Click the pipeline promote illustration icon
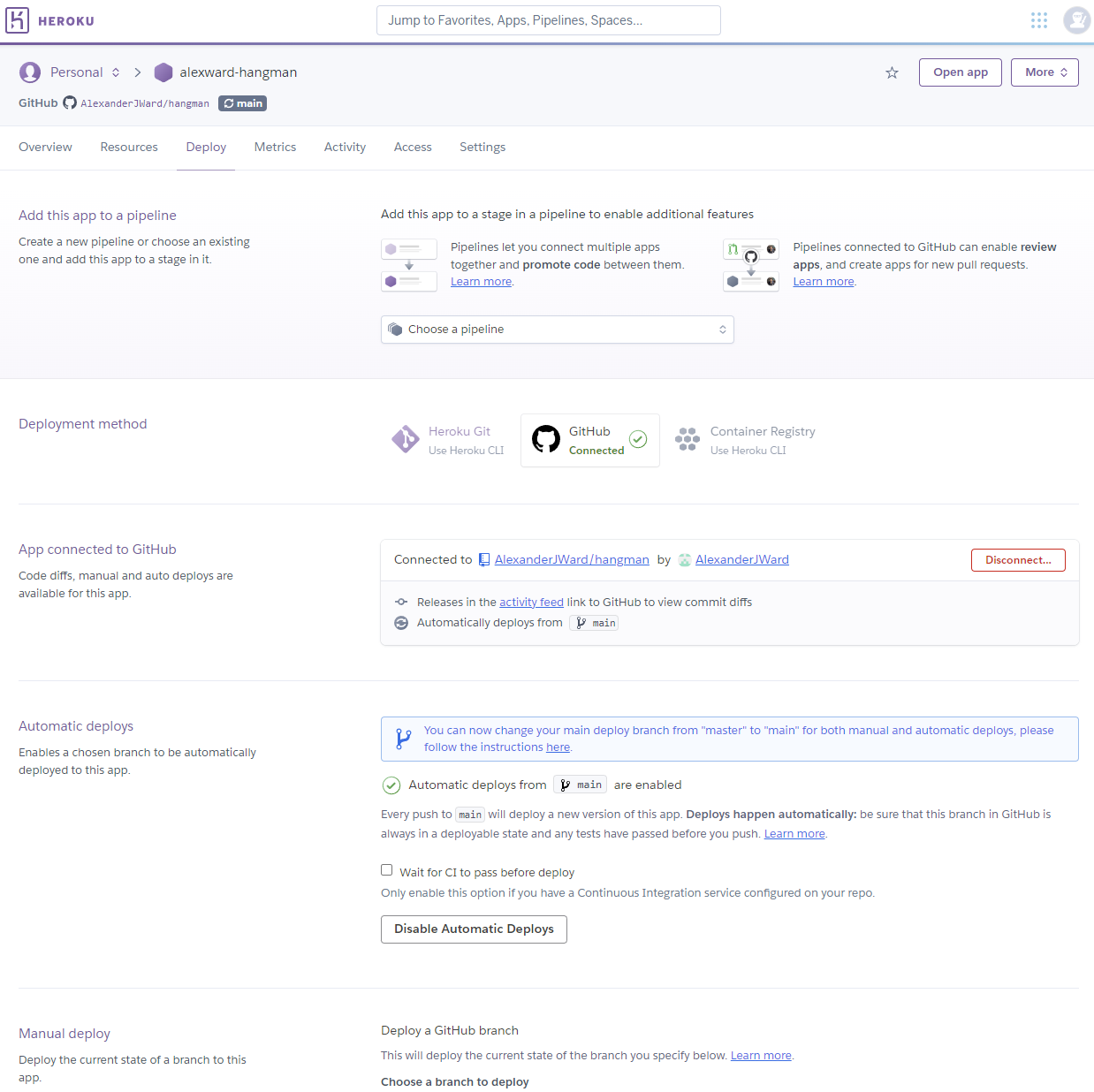The image size is (1094, 1092). 409,265
